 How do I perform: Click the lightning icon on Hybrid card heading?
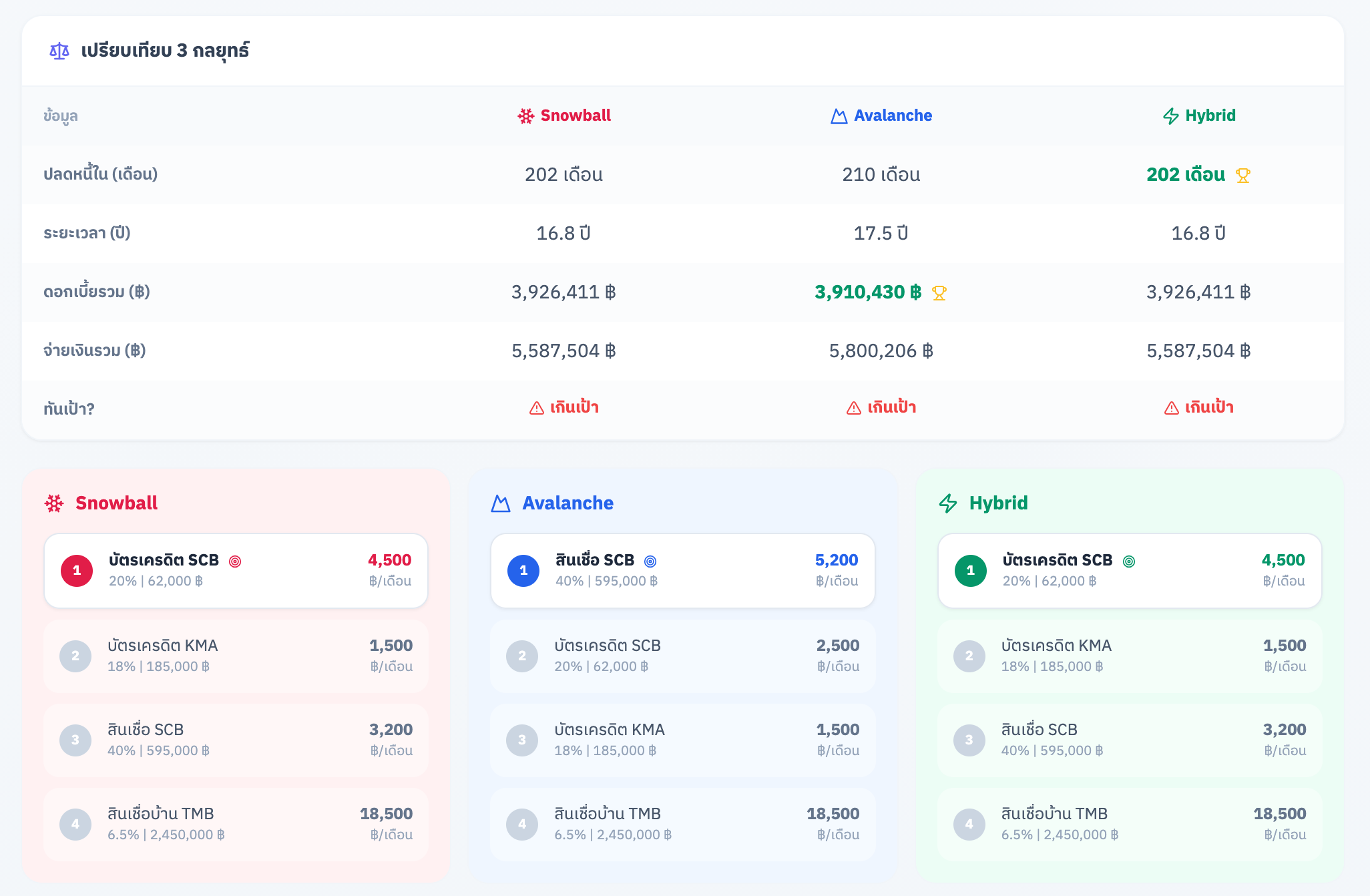pos(948,503)
